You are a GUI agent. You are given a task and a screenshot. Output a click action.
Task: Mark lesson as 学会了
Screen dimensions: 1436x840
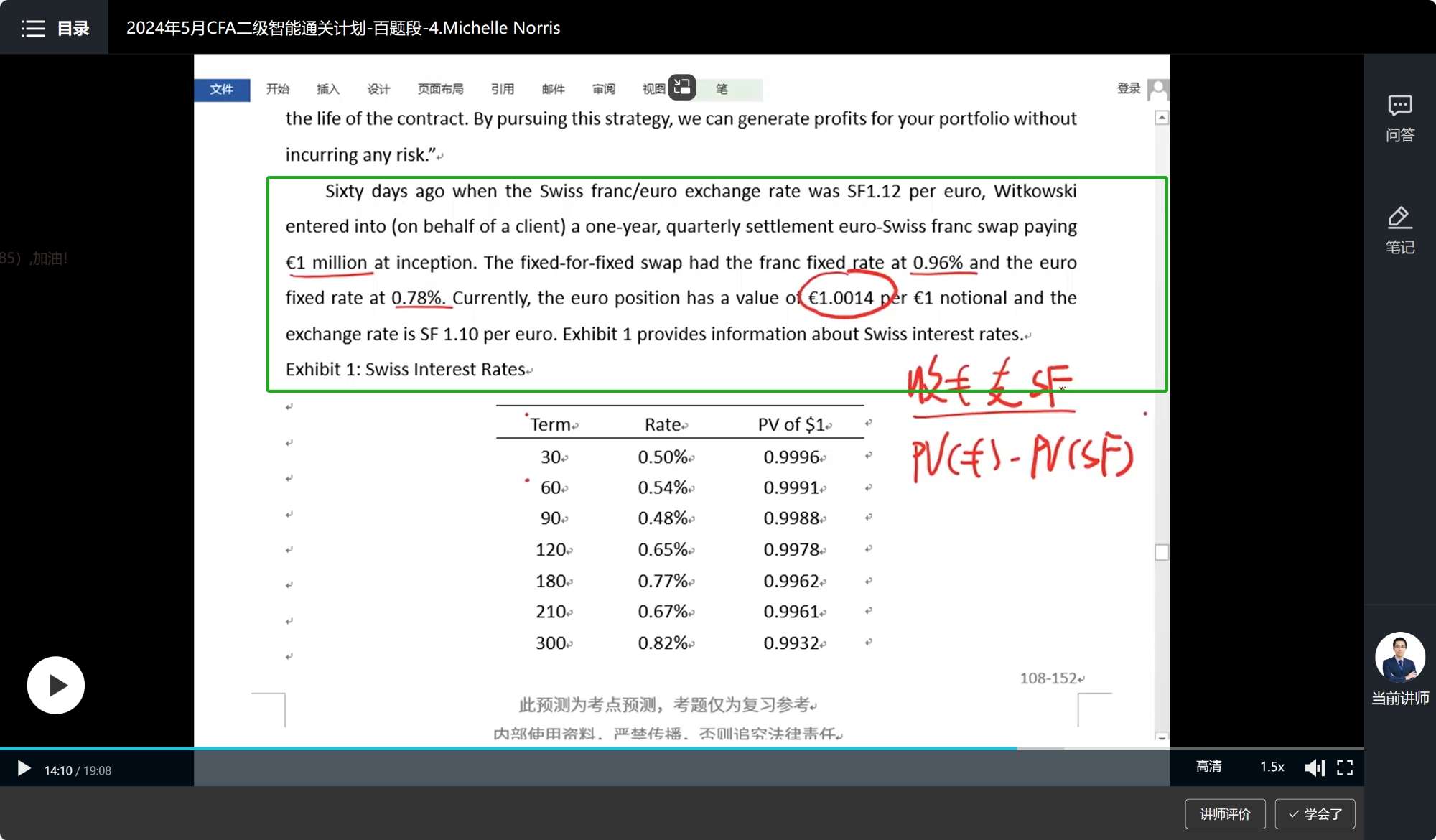pyautogui.click(x=1315, y=813)
